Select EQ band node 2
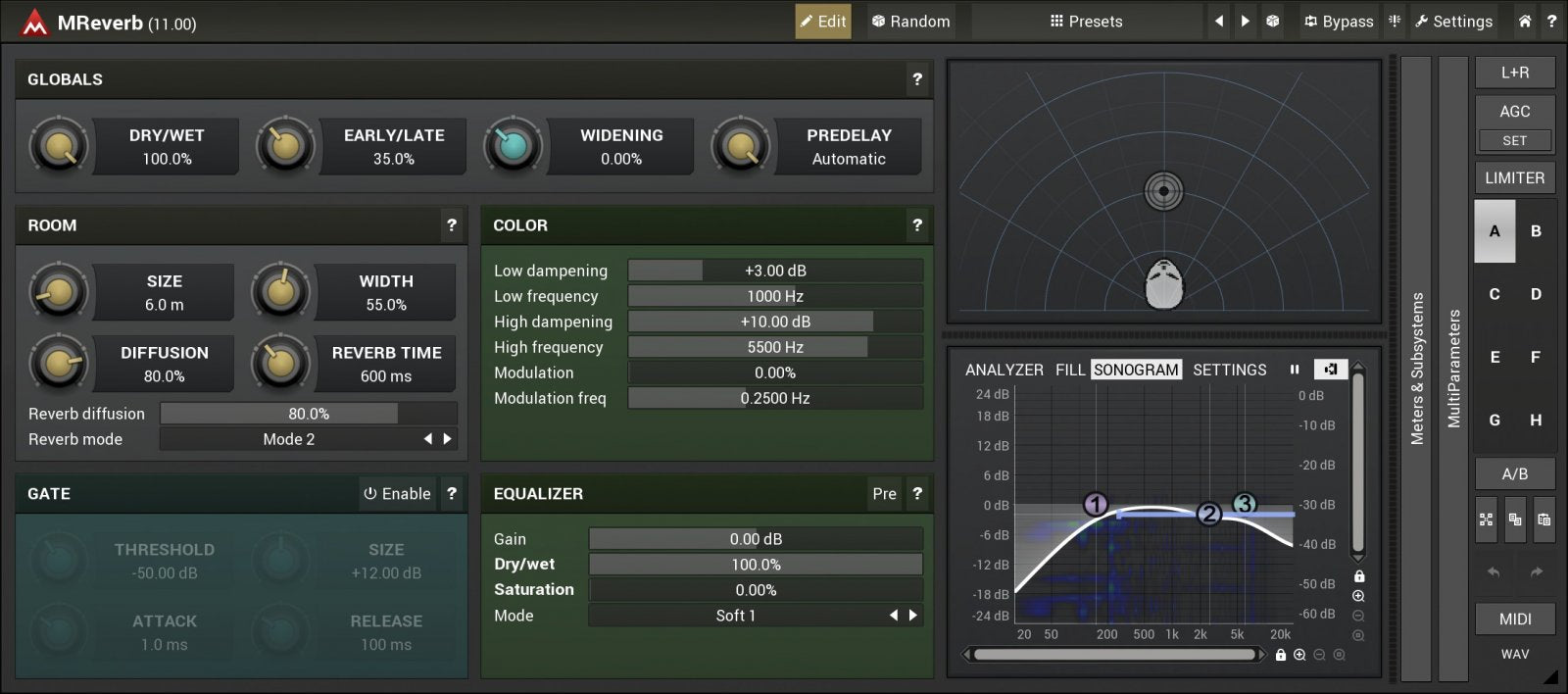 coord(1209,514)
